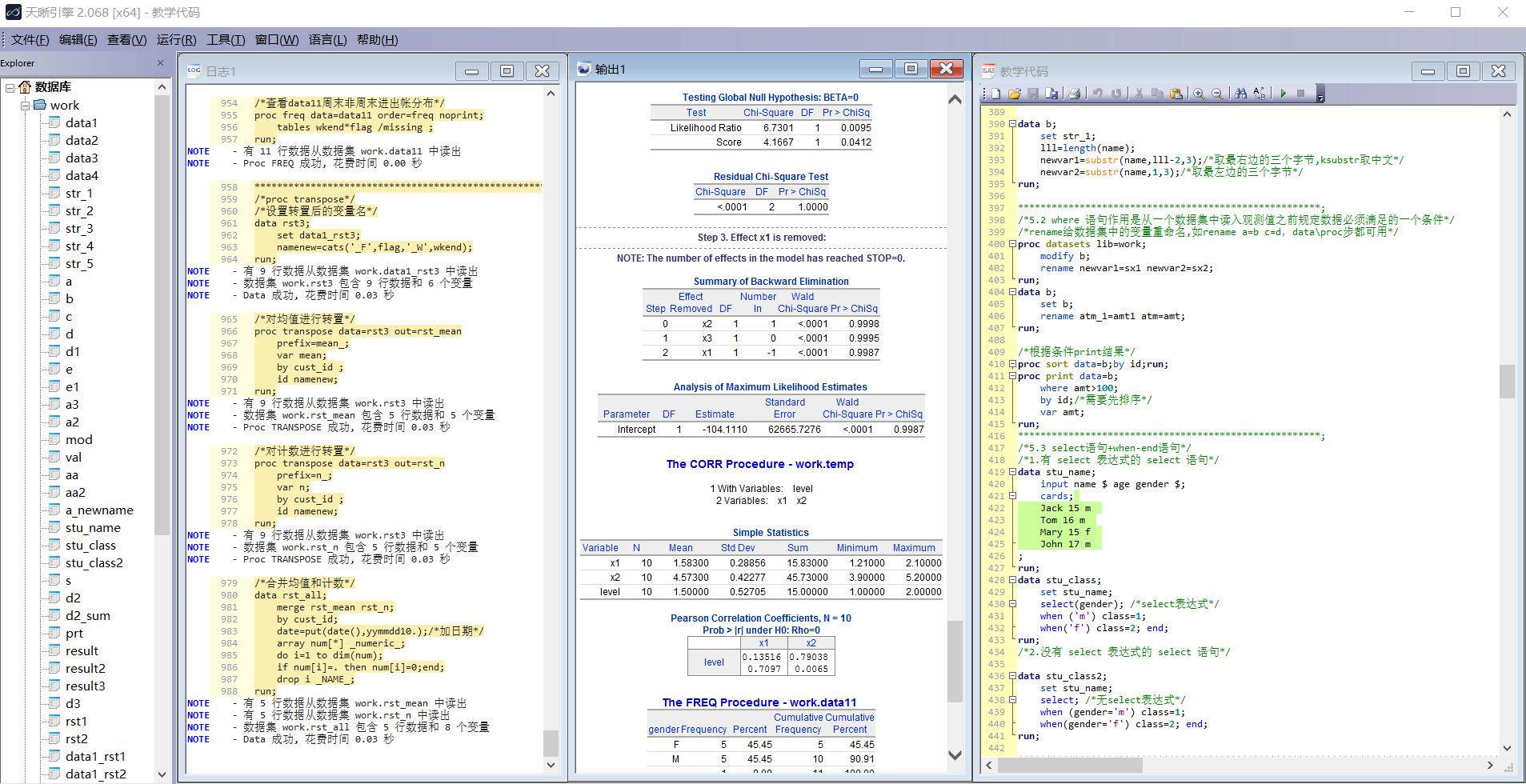Click the Undo arrow in editor toolbar

click(1097, 94)
